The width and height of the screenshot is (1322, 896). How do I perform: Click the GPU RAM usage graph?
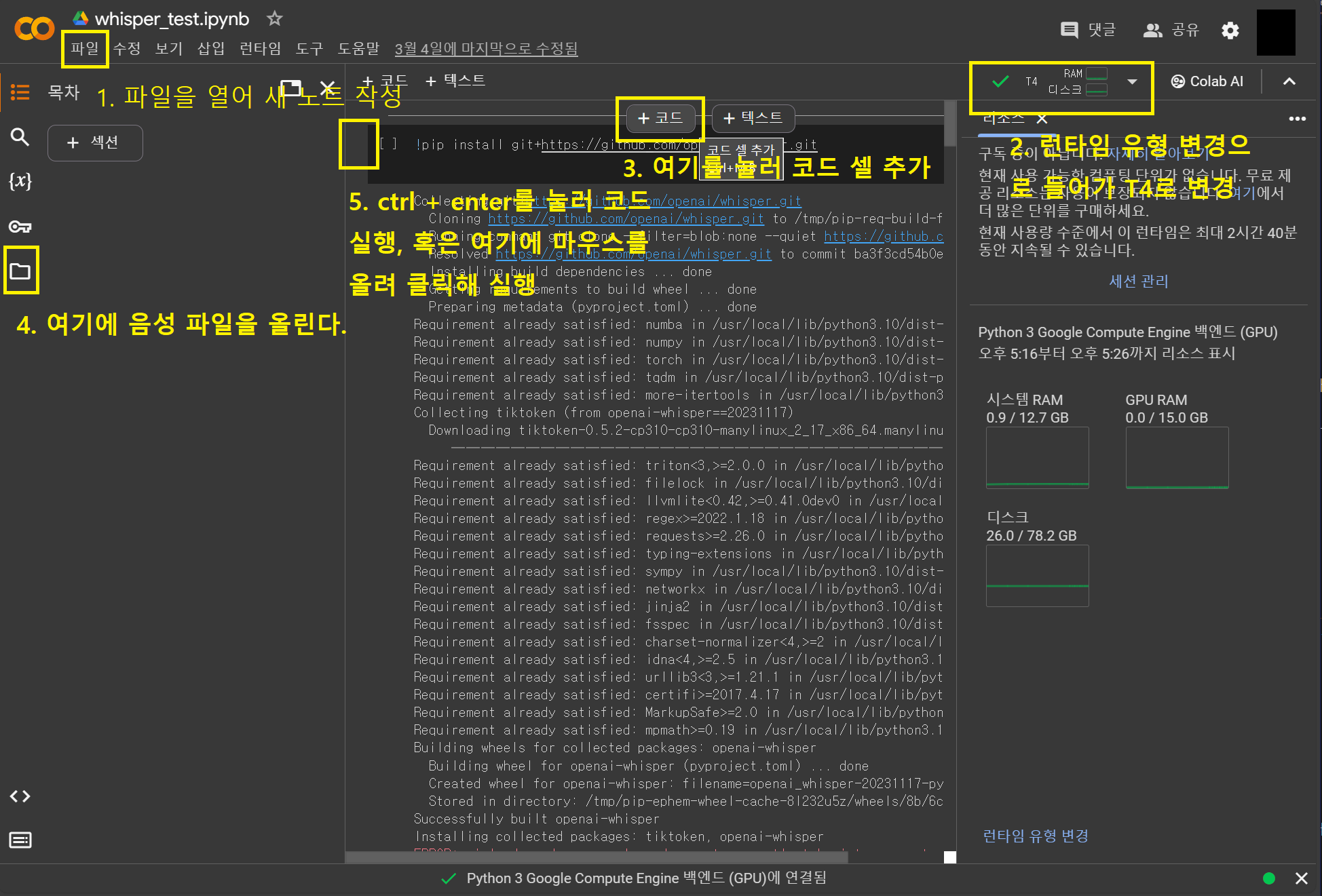(x=1177, y=458)
